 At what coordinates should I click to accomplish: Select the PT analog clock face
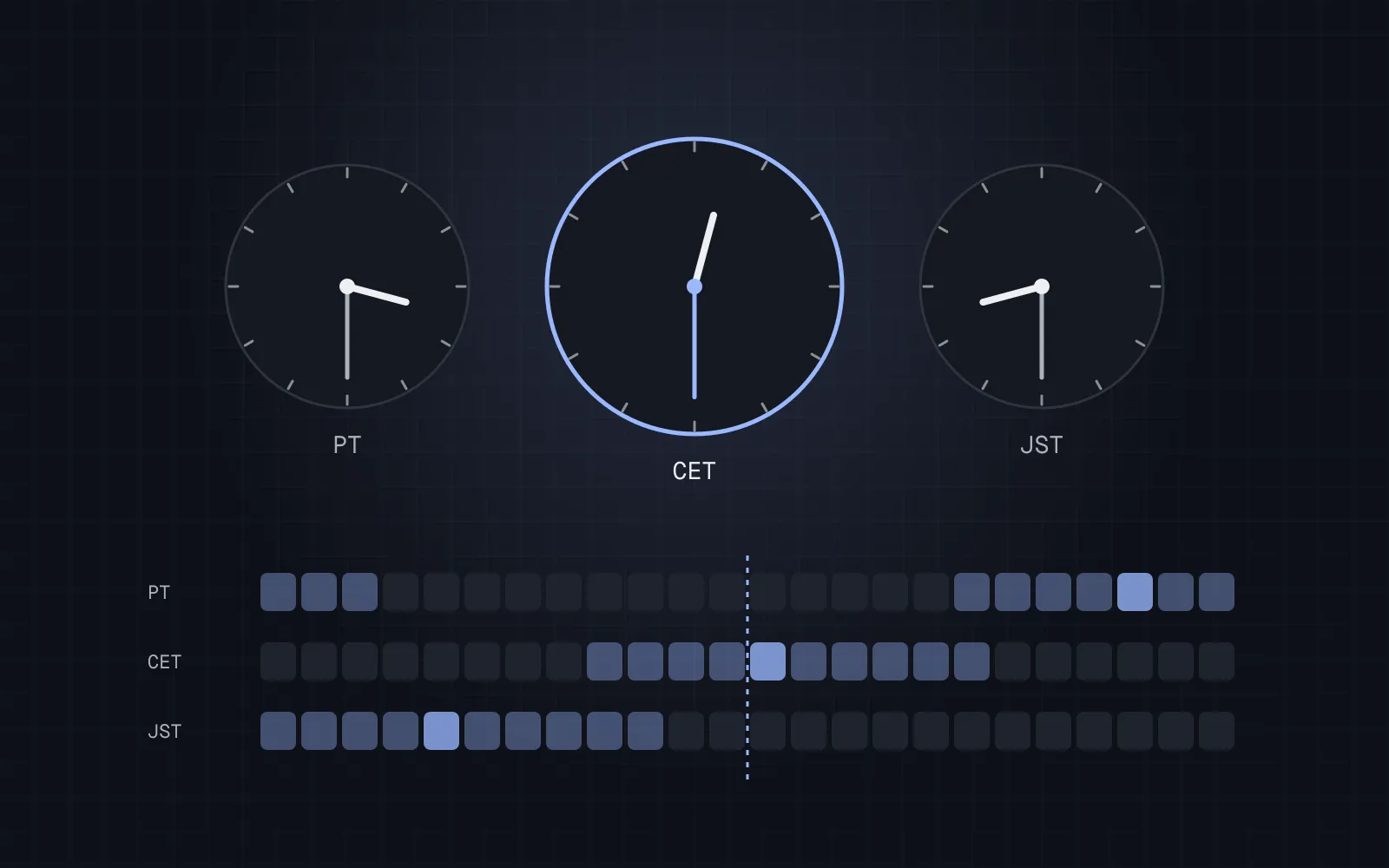pyautogui.click(x=347, y=286)
